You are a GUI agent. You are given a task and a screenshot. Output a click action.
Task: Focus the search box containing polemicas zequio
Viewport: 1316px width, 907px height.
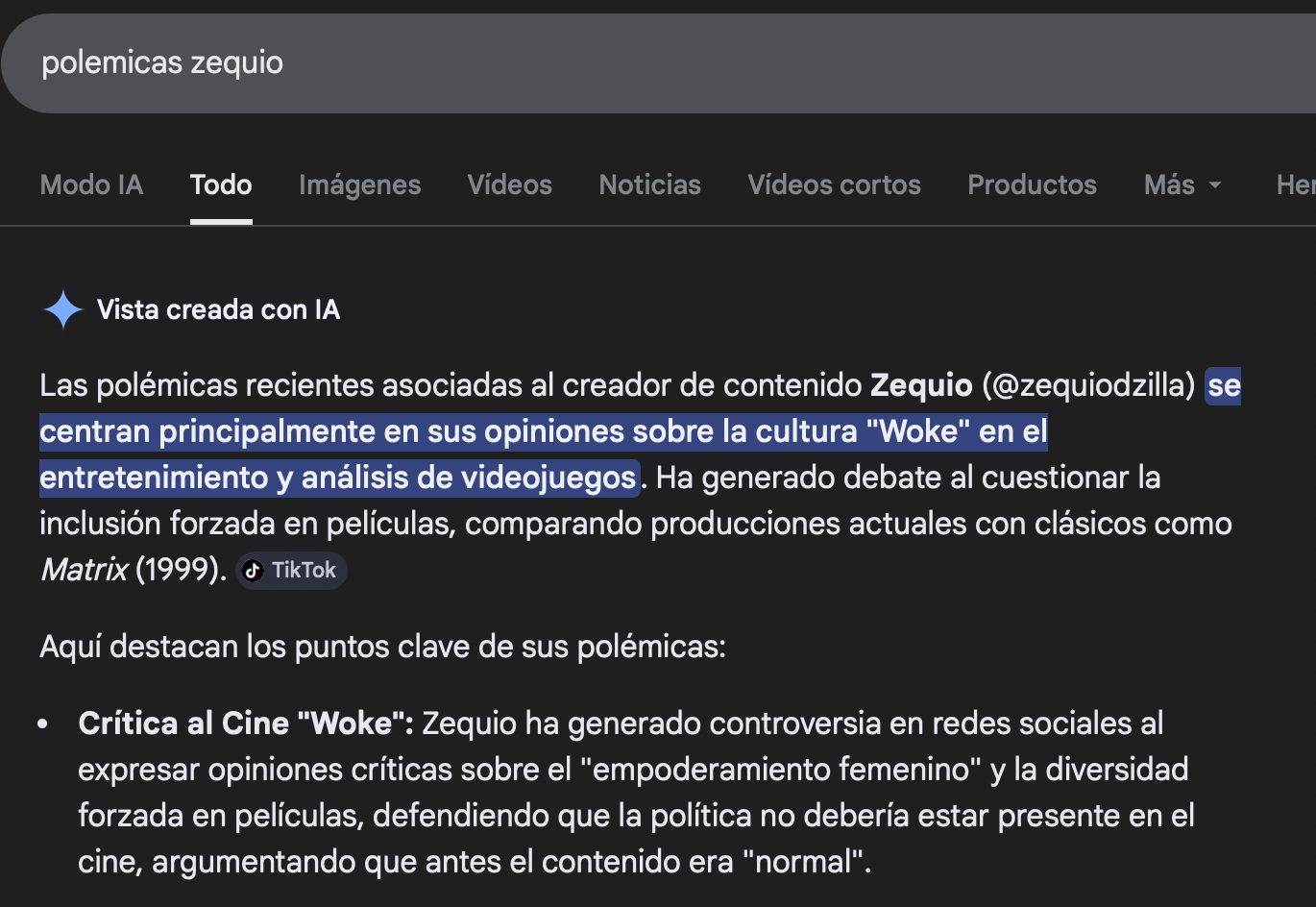[x=576, y=63]
